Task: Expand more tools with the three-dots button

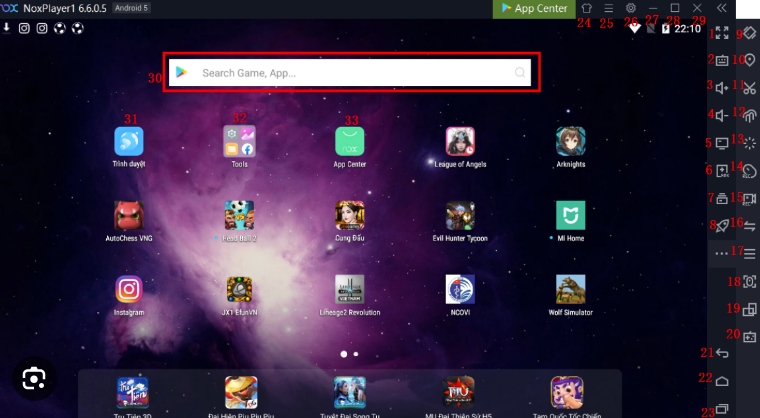Action: [720, 254]
